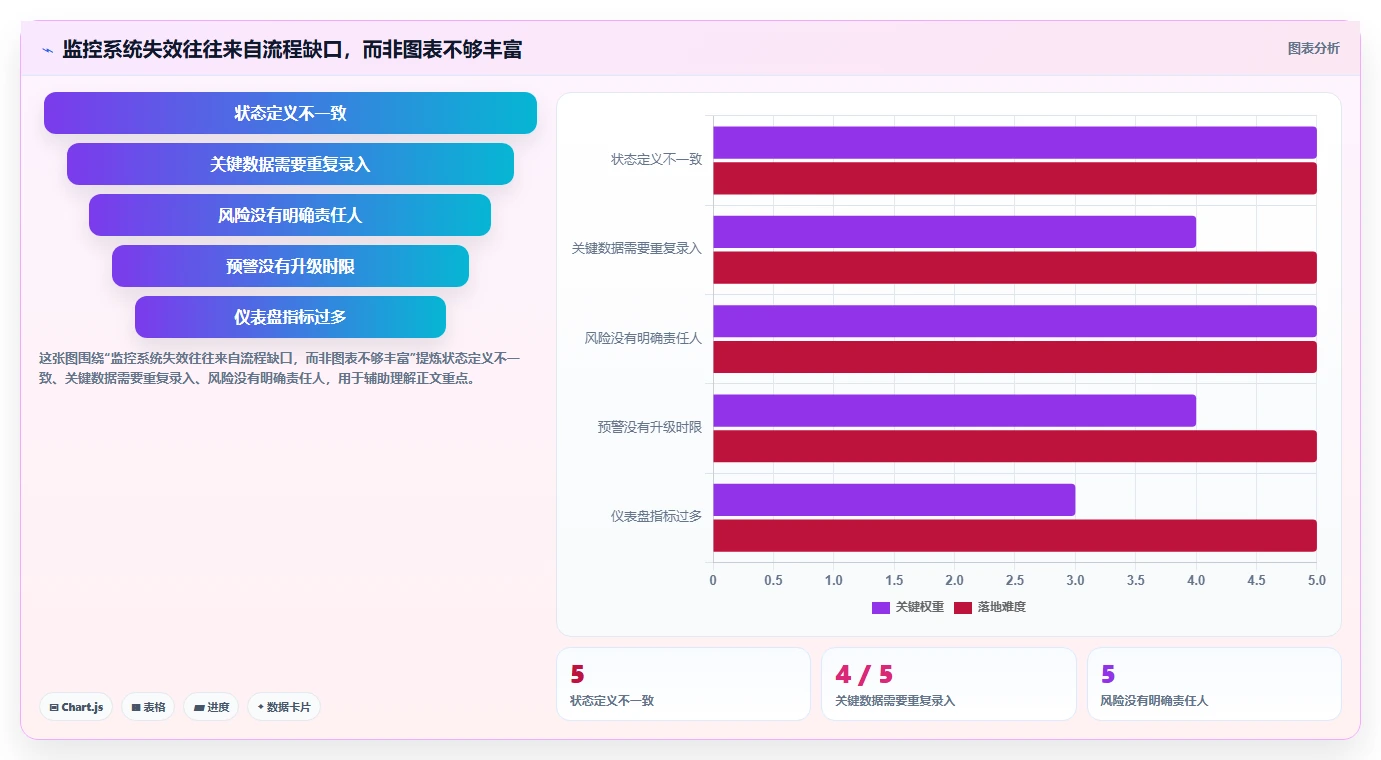The width and height of the screenshot is (1381, 760).
Task: Click the crimson bar for 预警没有升级时限
Action: (1015, 446)
